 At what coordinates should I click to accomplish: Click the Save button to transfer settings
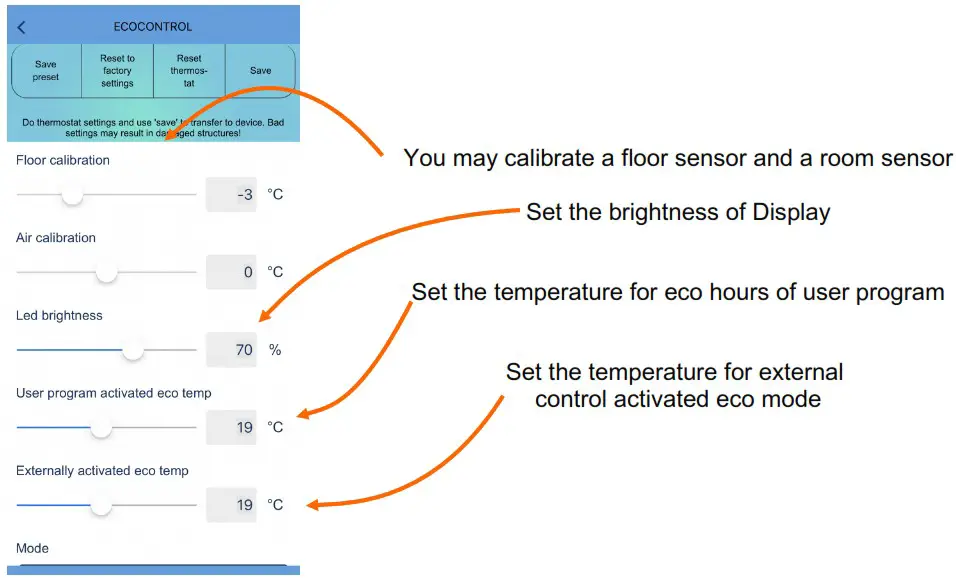(260, 70)
